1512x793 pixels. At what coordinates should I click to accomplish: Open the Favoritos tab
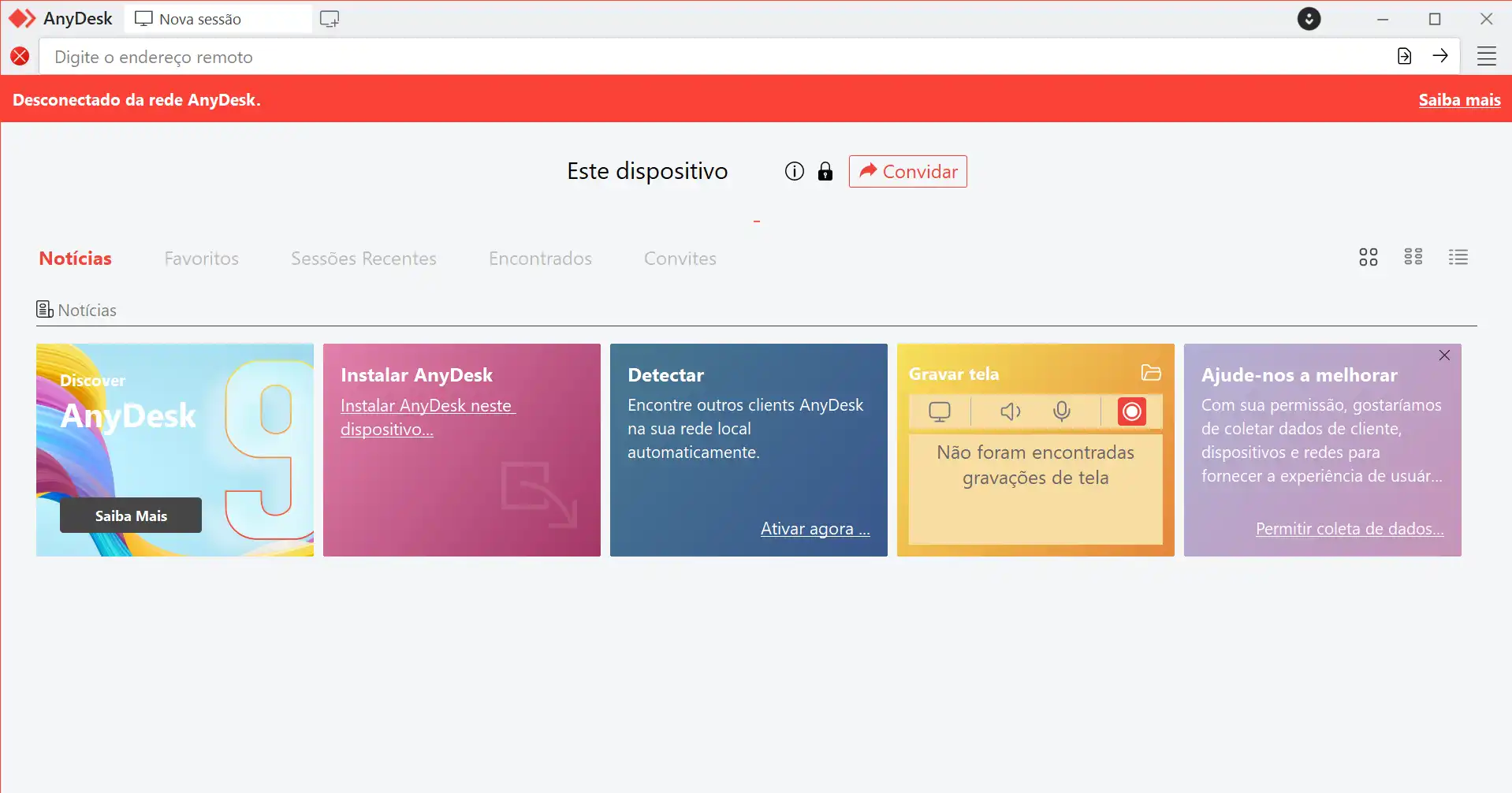point(202,259)
